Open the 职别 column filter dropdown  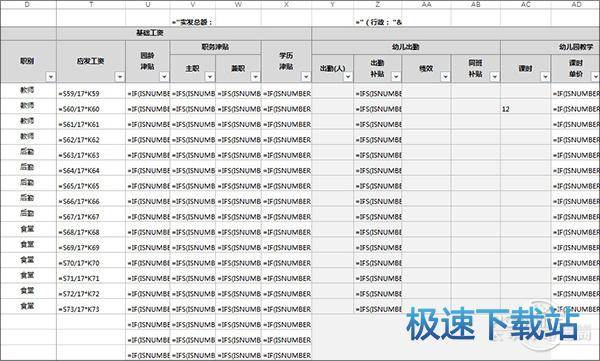51,77
